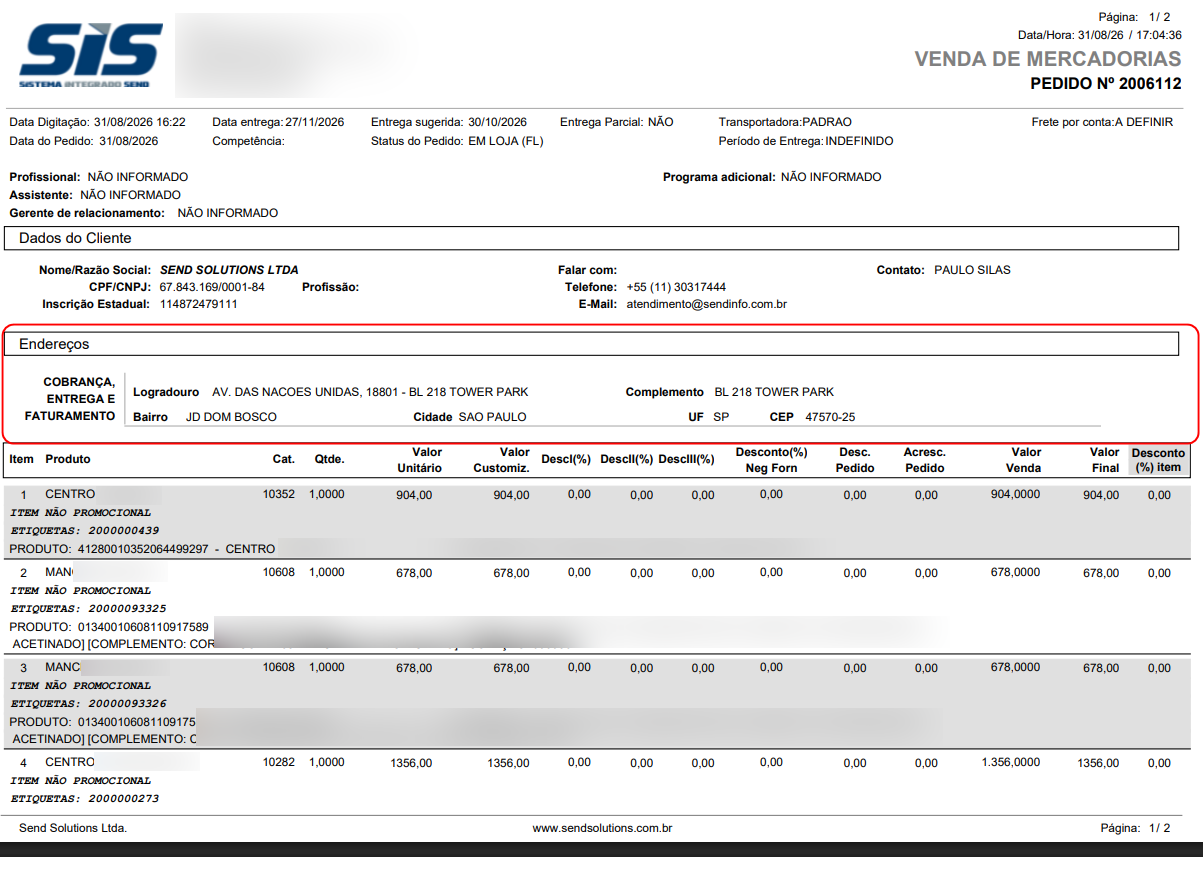Image resolution: width=1203 pixels, height=878 pixels.
Task: Click 'Frete por conta:A DEFINIR'
Action: 1103,122
